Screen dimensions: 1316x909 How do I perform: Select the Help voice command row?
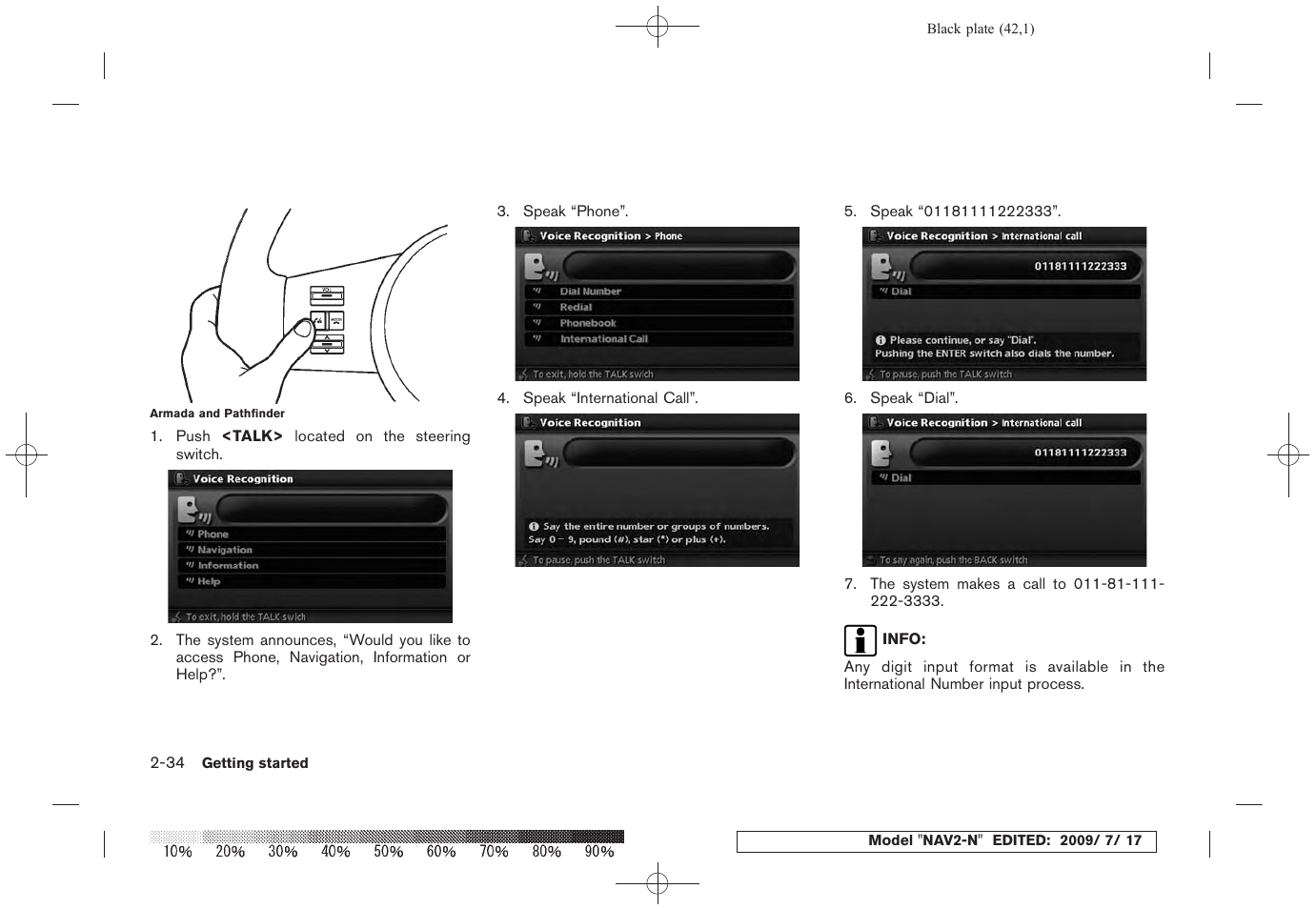tap(312, 581)
